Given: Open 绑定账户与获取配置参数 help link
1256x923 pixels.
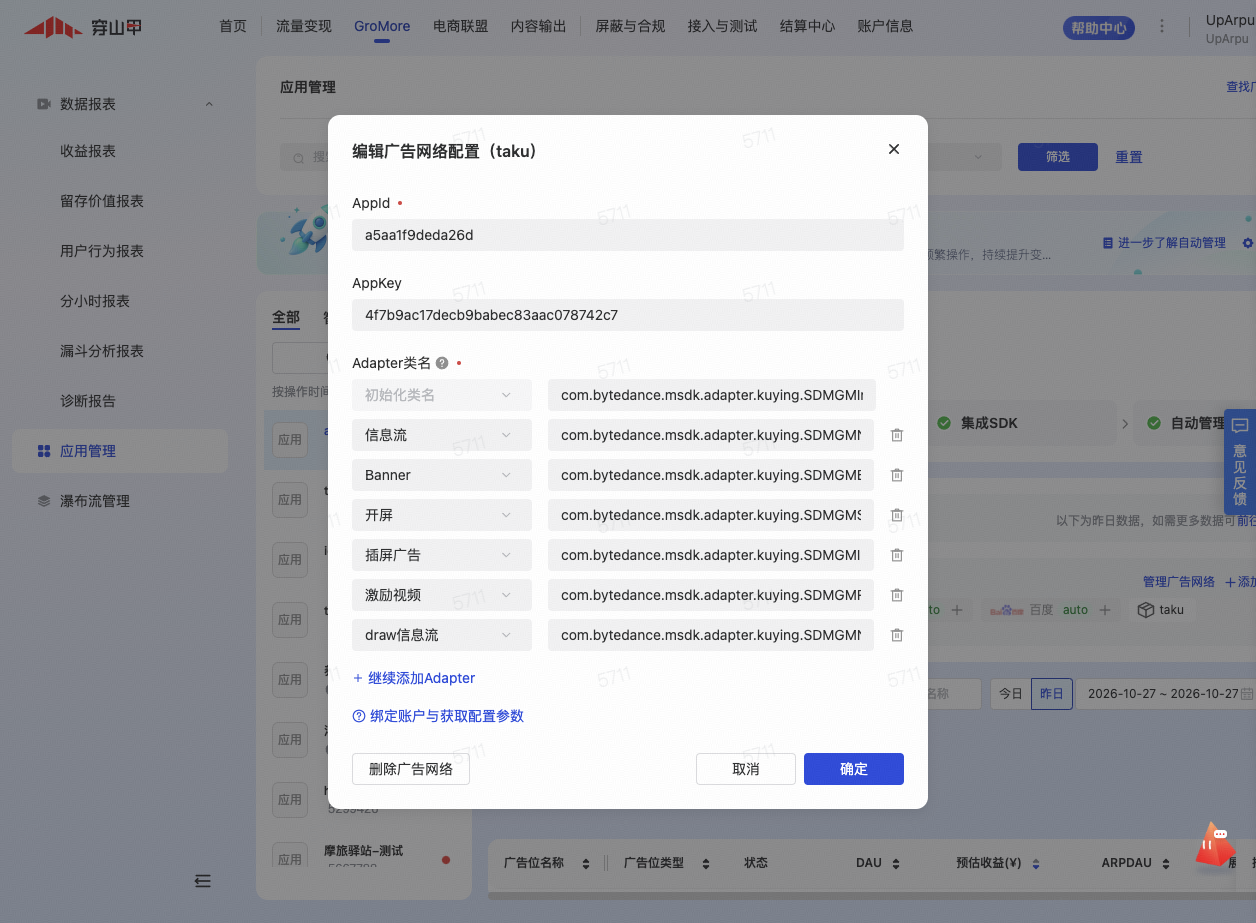Looking at the screenshot, I should pyautogui.click(x=438, y=716).
